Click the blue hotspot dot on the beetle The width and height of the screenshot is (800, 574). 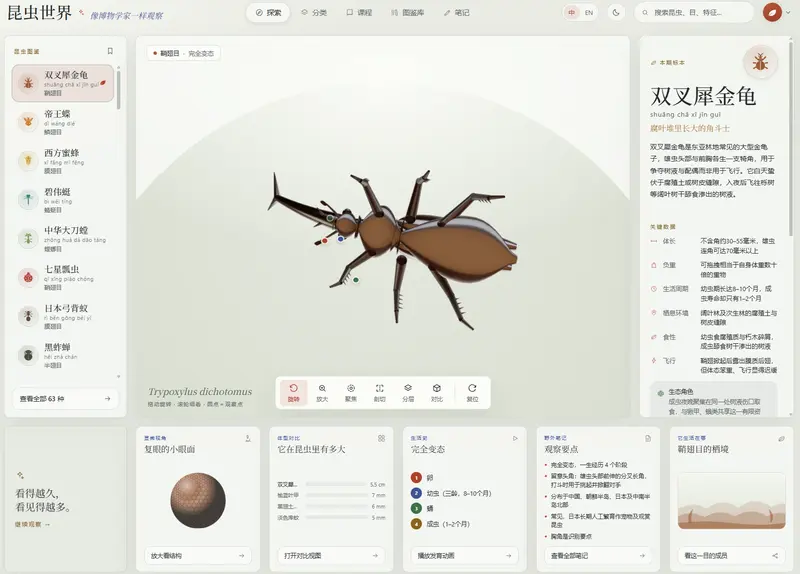click(x=340, y=238)
